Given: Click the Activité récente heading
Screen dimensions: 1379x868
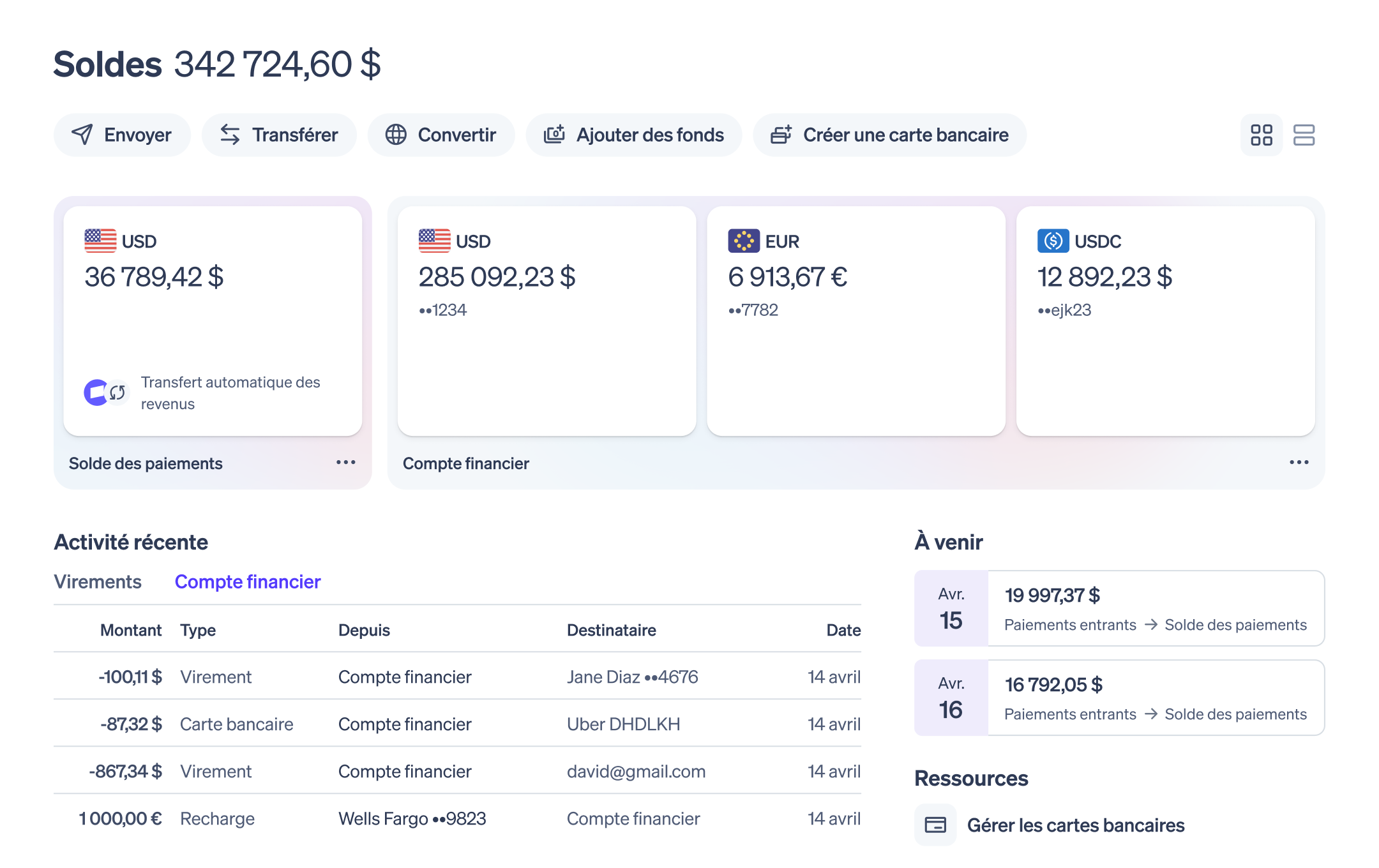Looking at the screenshot, I should (x=131, y=542).
